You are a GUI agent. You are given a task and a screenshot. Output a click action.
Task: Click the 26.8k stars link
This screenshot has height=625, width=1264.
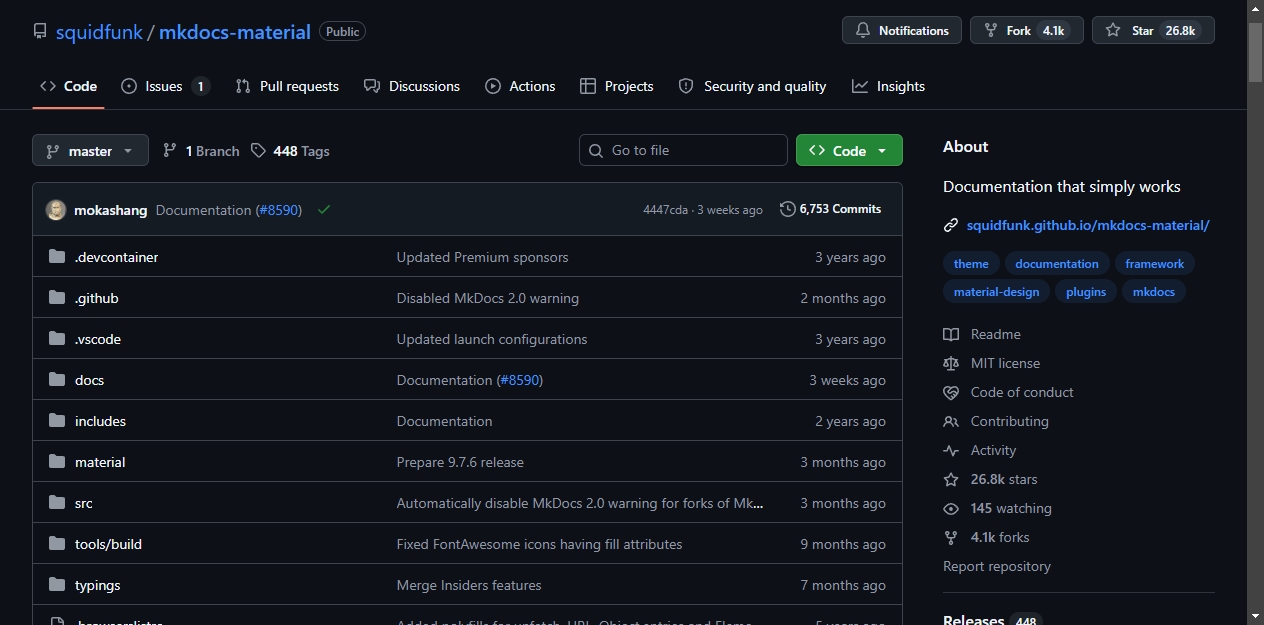point(1004,479)
